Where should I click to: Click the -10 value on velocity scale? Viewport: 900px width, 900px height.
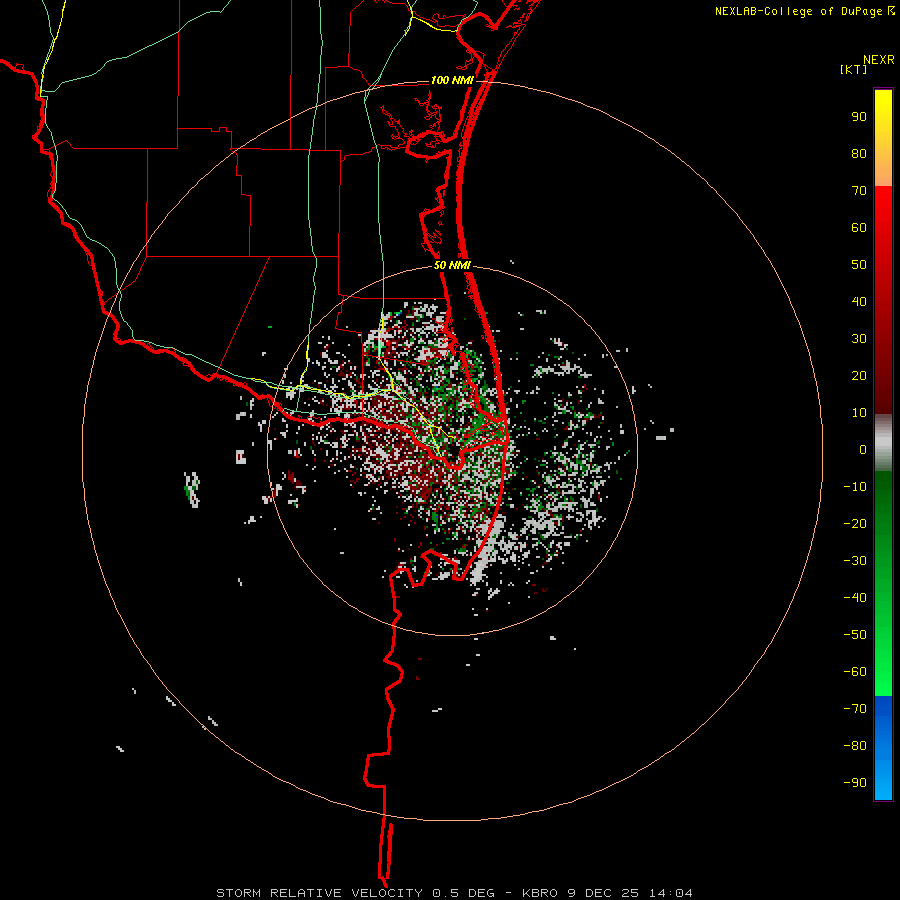855,487
